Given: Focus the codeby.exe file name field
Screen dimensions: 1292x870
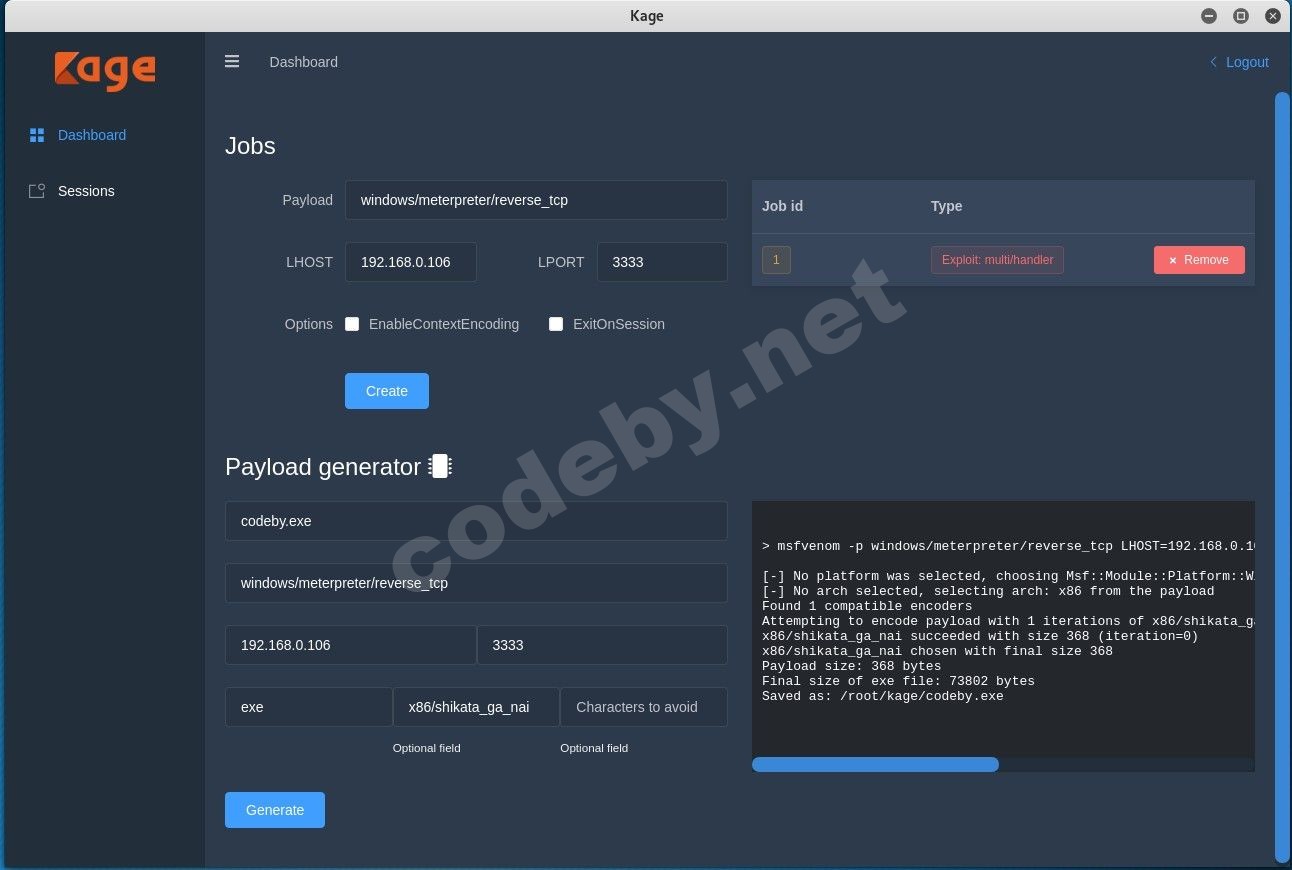Looking at the screenshot, I should point(476,521).
